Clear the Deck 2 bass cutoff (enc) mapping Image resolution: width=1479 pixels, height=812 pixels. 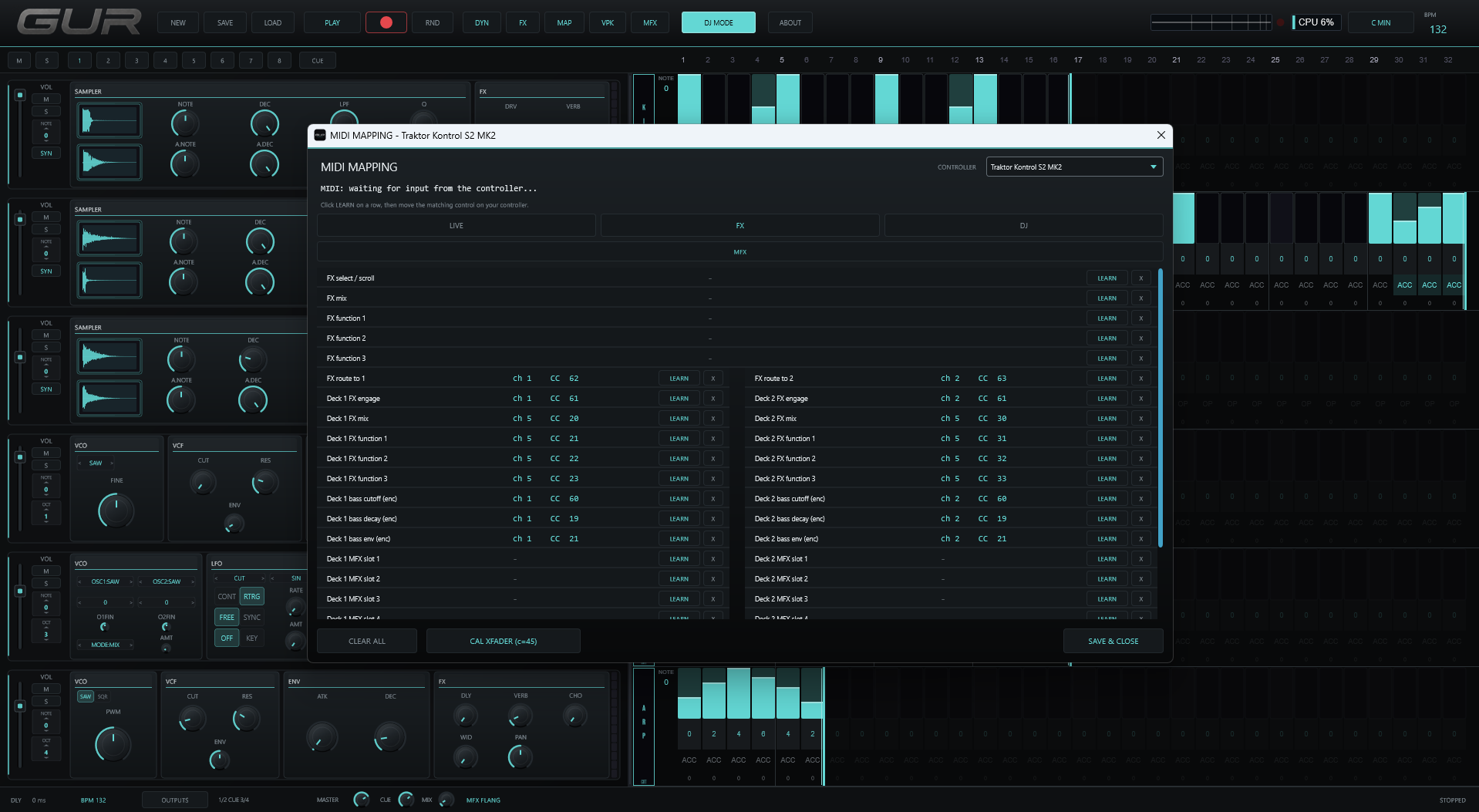tap(1141, 499)
